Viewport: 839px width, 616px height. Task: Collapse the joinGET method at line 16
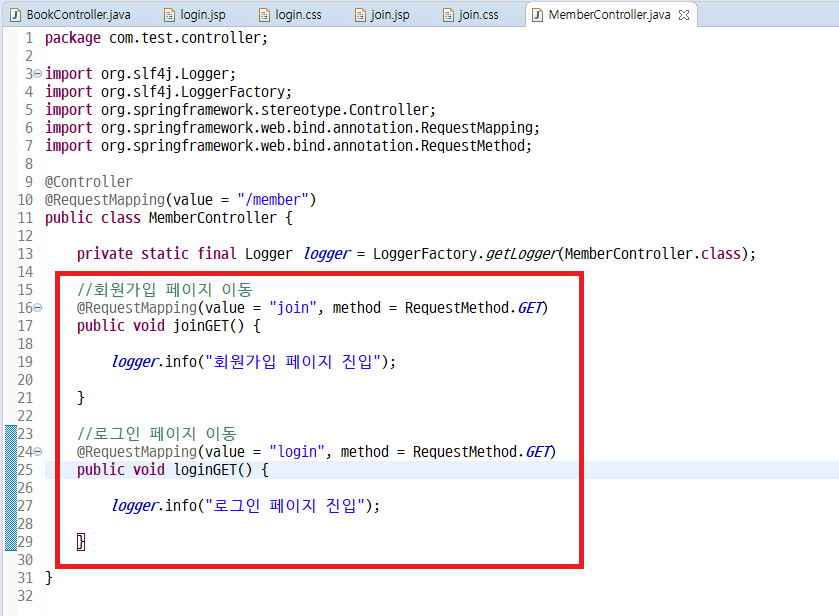[x=37, y=307]
